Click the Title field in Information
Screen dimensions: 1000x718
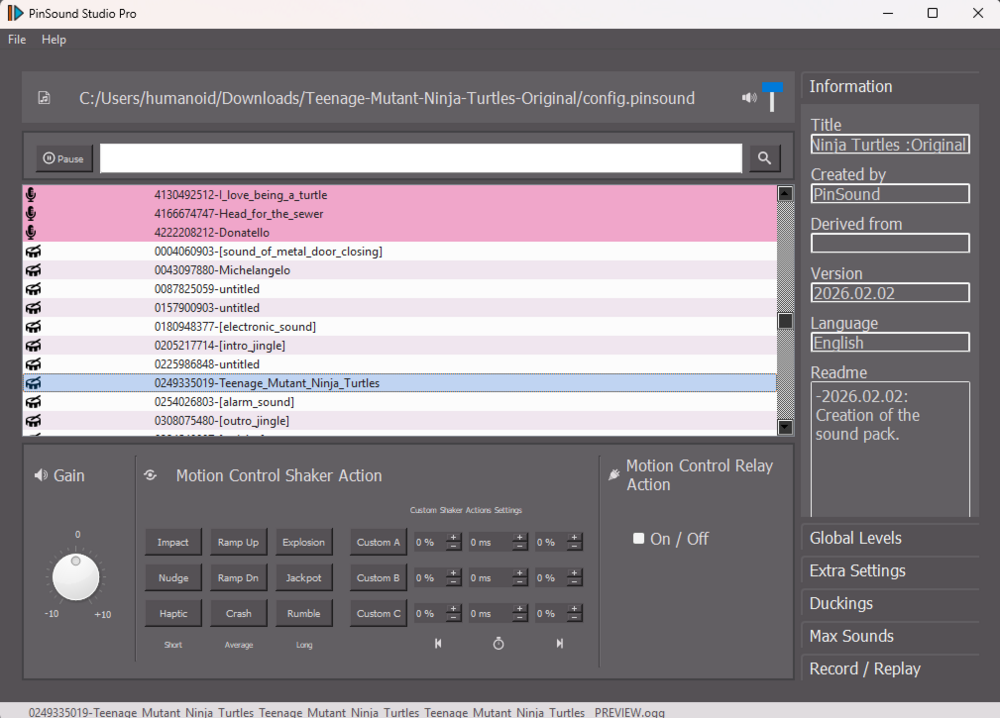coord(890,145)
